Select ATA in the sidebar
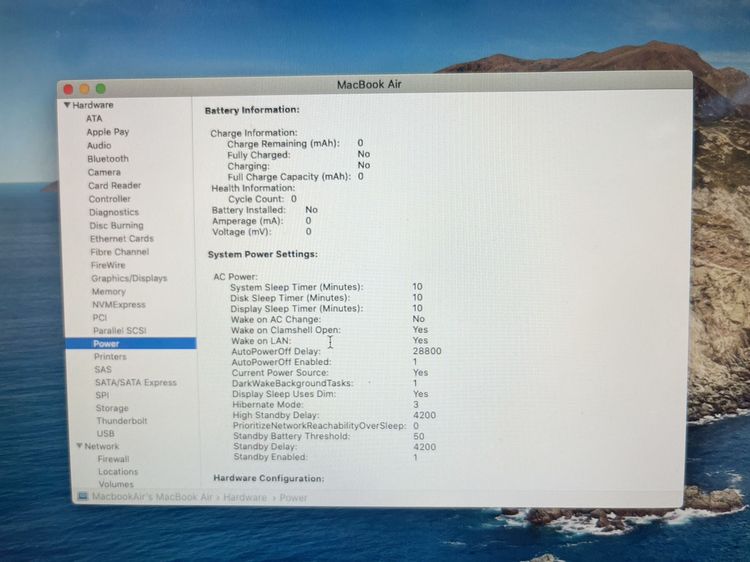Image resolution: width=750 pixels, height=562 pixels. click(x=94, y=118)
